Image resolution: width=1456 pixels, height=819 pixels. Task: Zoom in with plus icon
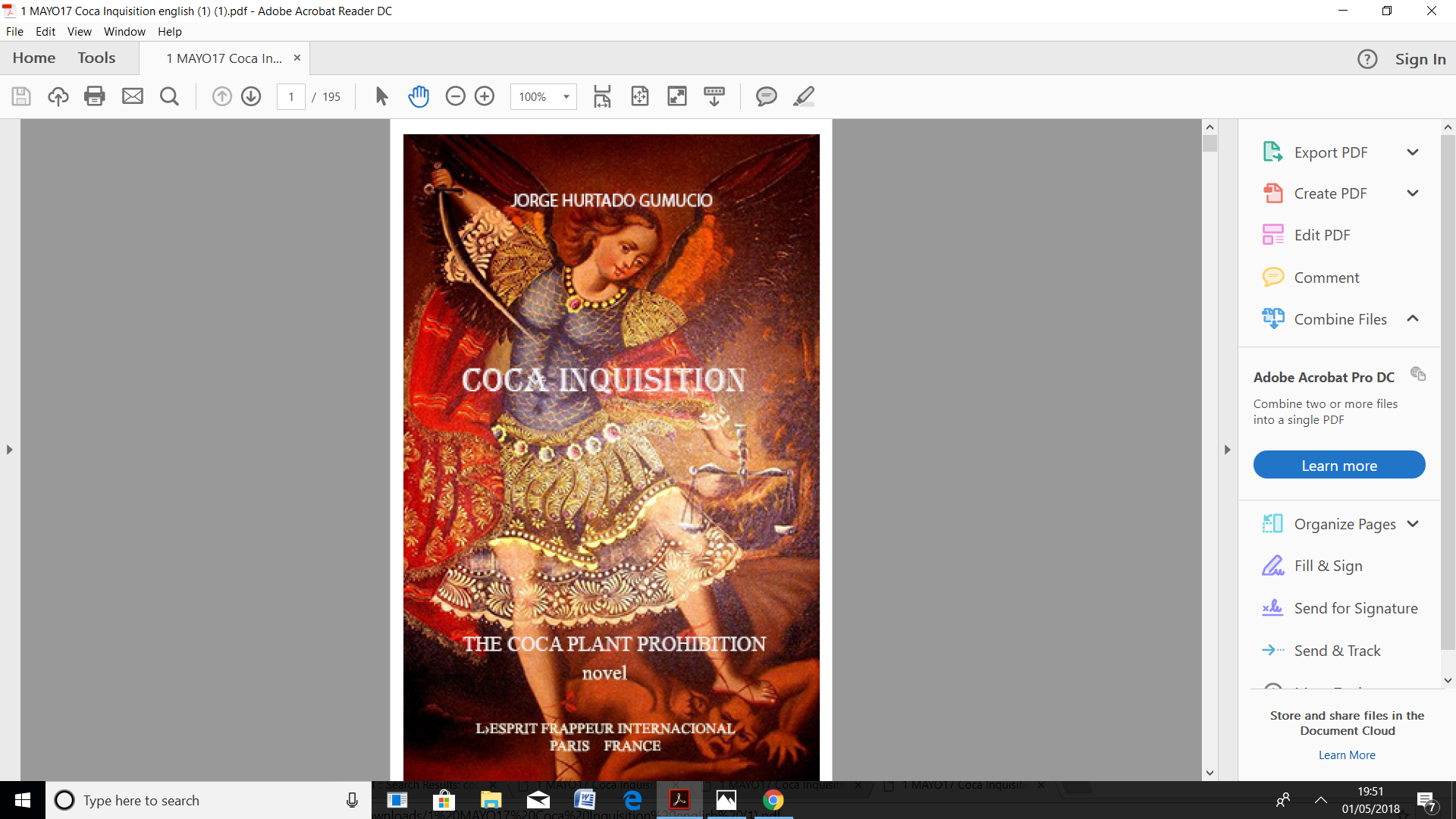(485, 96)
